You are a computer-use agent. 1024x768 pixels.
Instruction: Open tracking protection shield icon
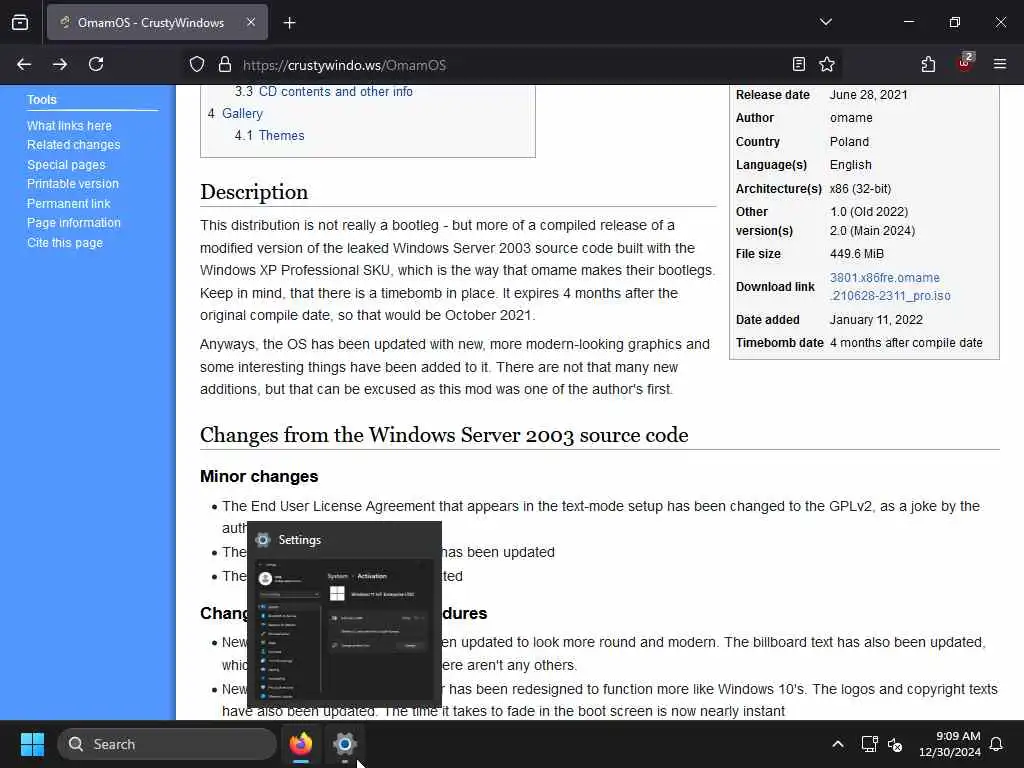point(197,65)
